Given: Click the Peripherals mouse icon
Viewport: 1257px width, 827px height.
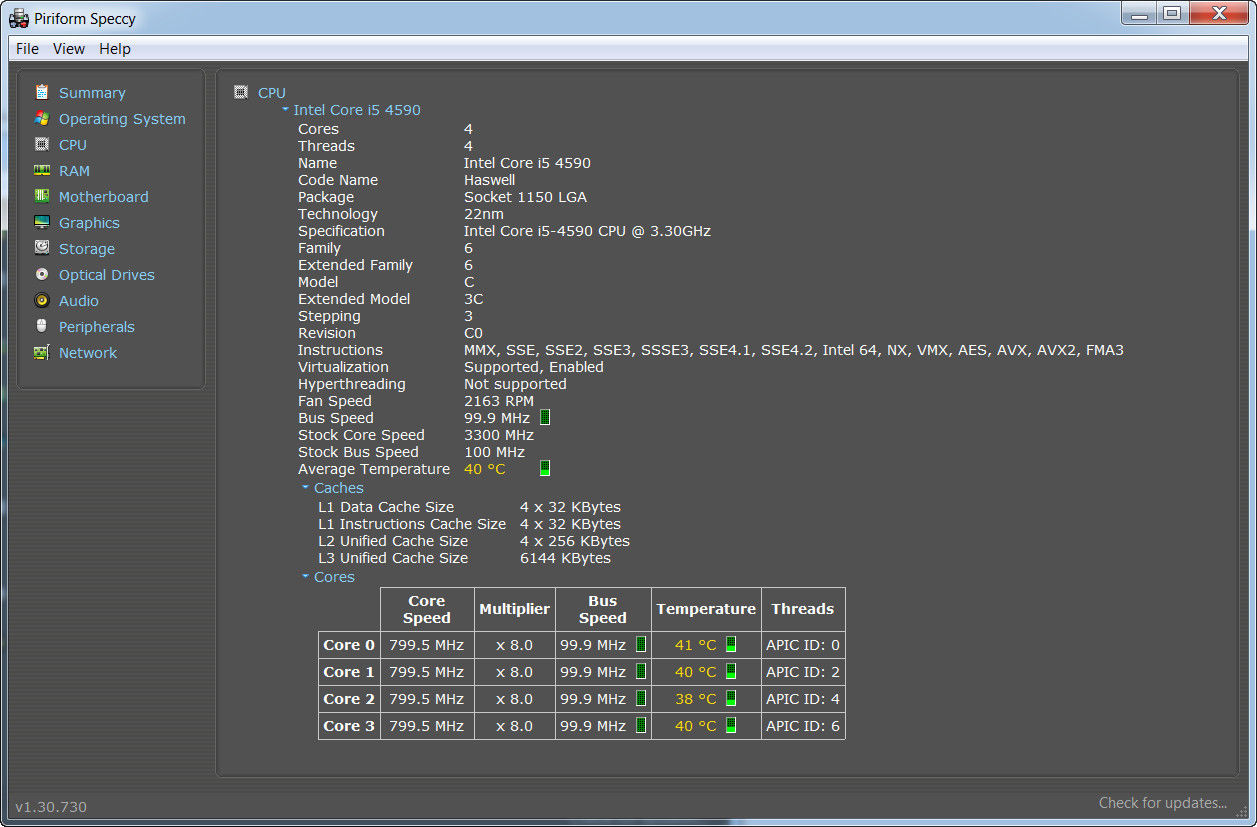Looking at the screenshot, I should tap(41, 326).
